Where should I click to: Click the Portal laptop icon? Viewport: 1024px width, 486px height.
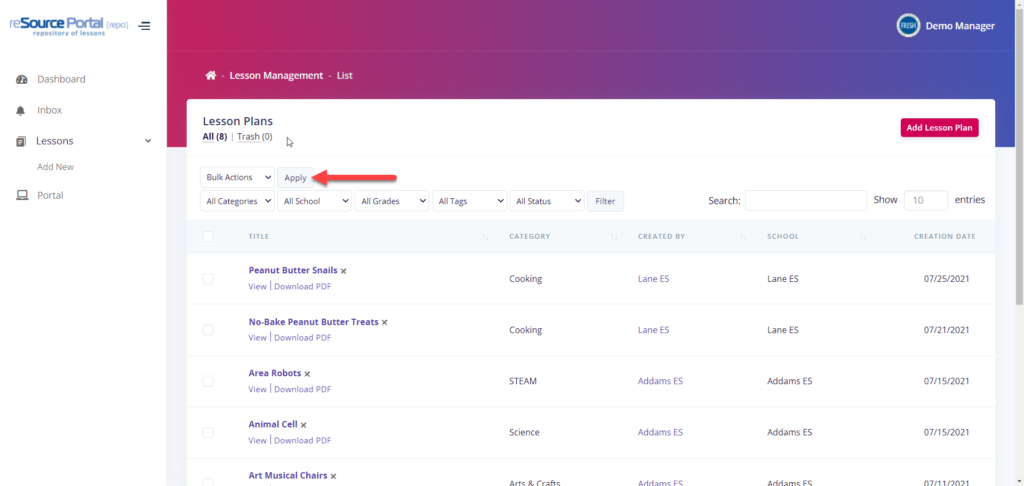pyautogui.click(x=22, y=195)
